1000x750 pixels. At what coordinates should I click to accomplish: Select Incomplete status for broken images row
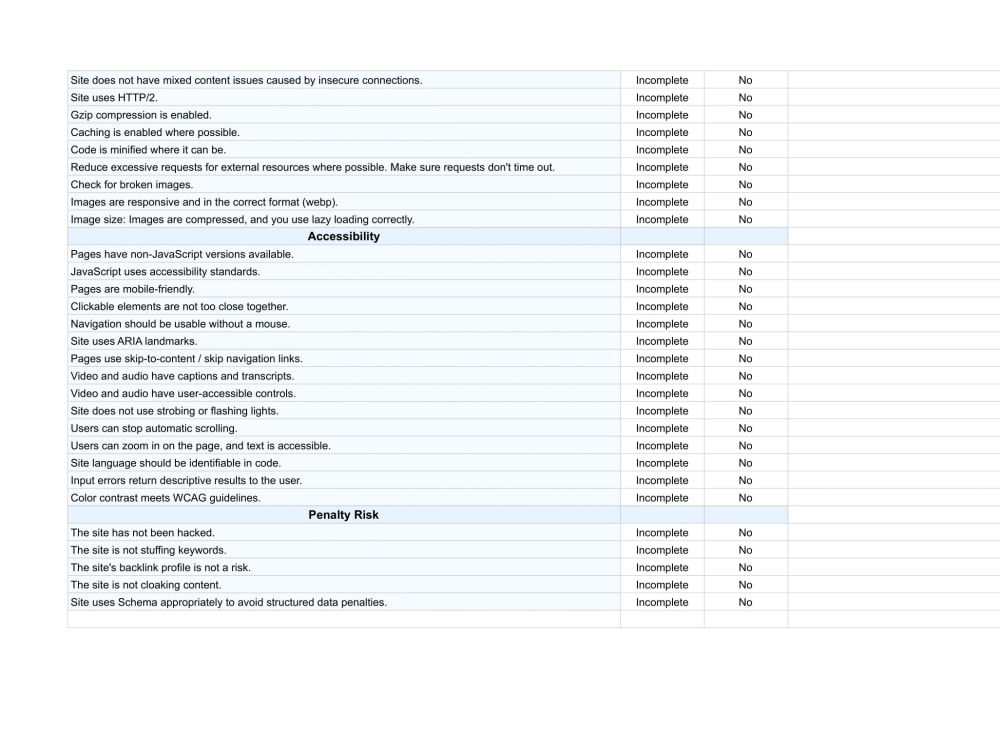tap(662, 184)
